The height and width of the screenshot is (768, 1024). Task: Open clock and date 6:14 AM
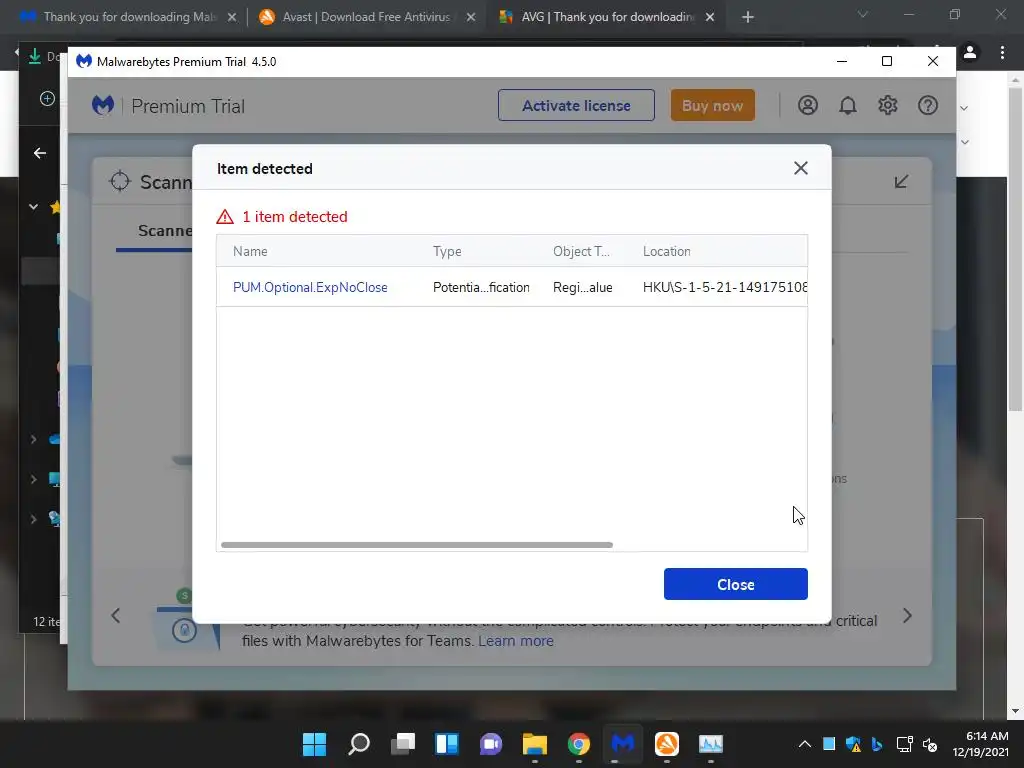coord(980,744)
